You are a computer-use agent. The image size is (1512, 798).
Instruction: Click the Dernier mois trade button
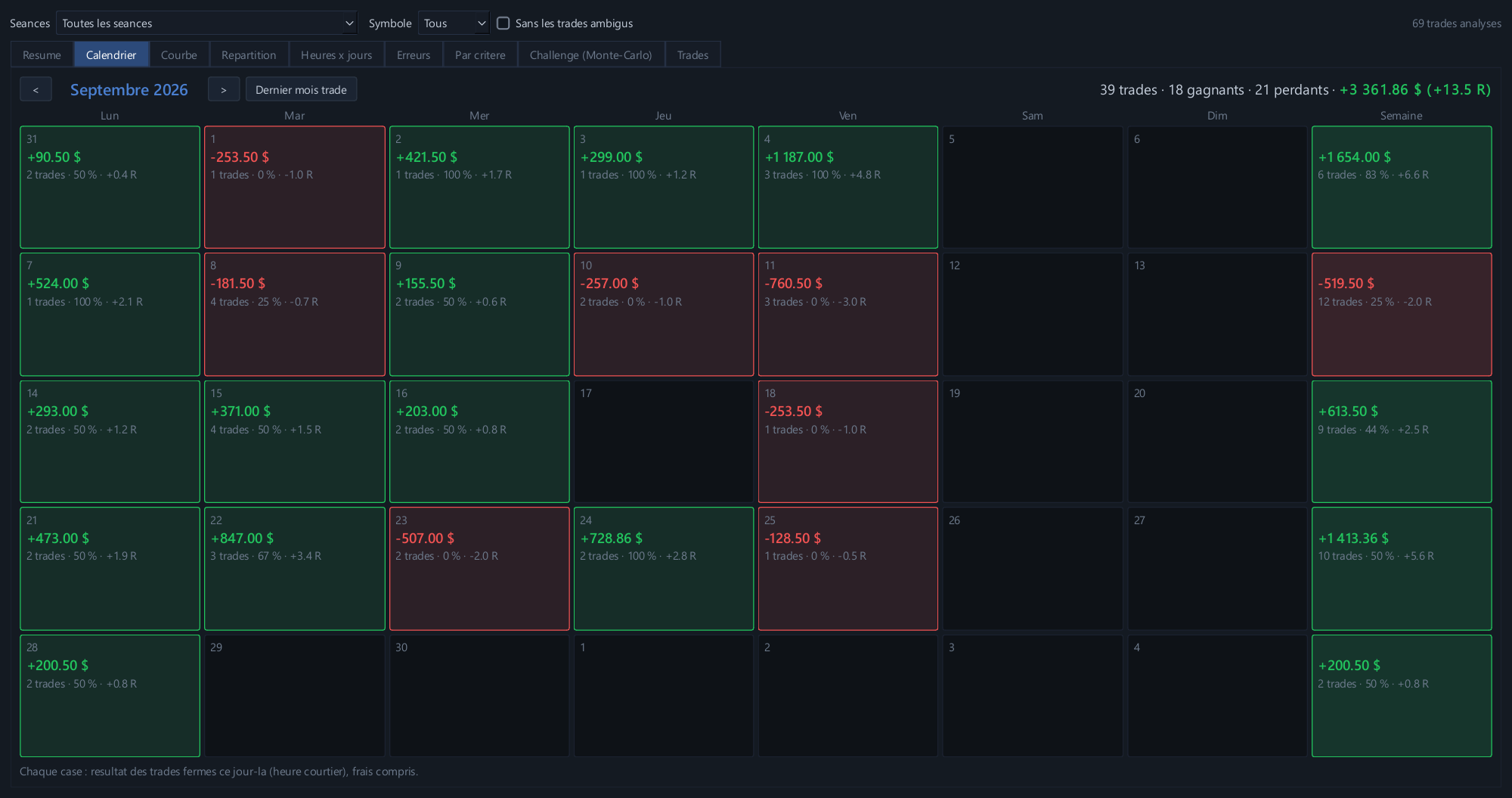[301, 89]
